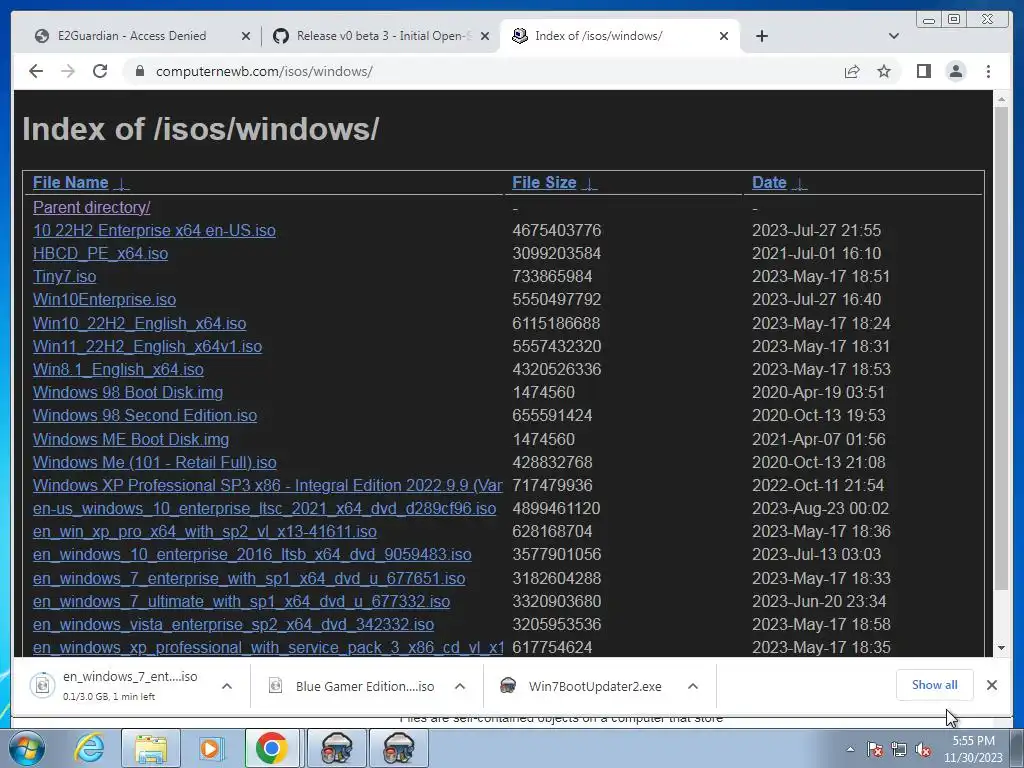Close the Release v0 beta 3 tab
The width and height of the screenshot is (1024, 768).
(x=485, y=36)
